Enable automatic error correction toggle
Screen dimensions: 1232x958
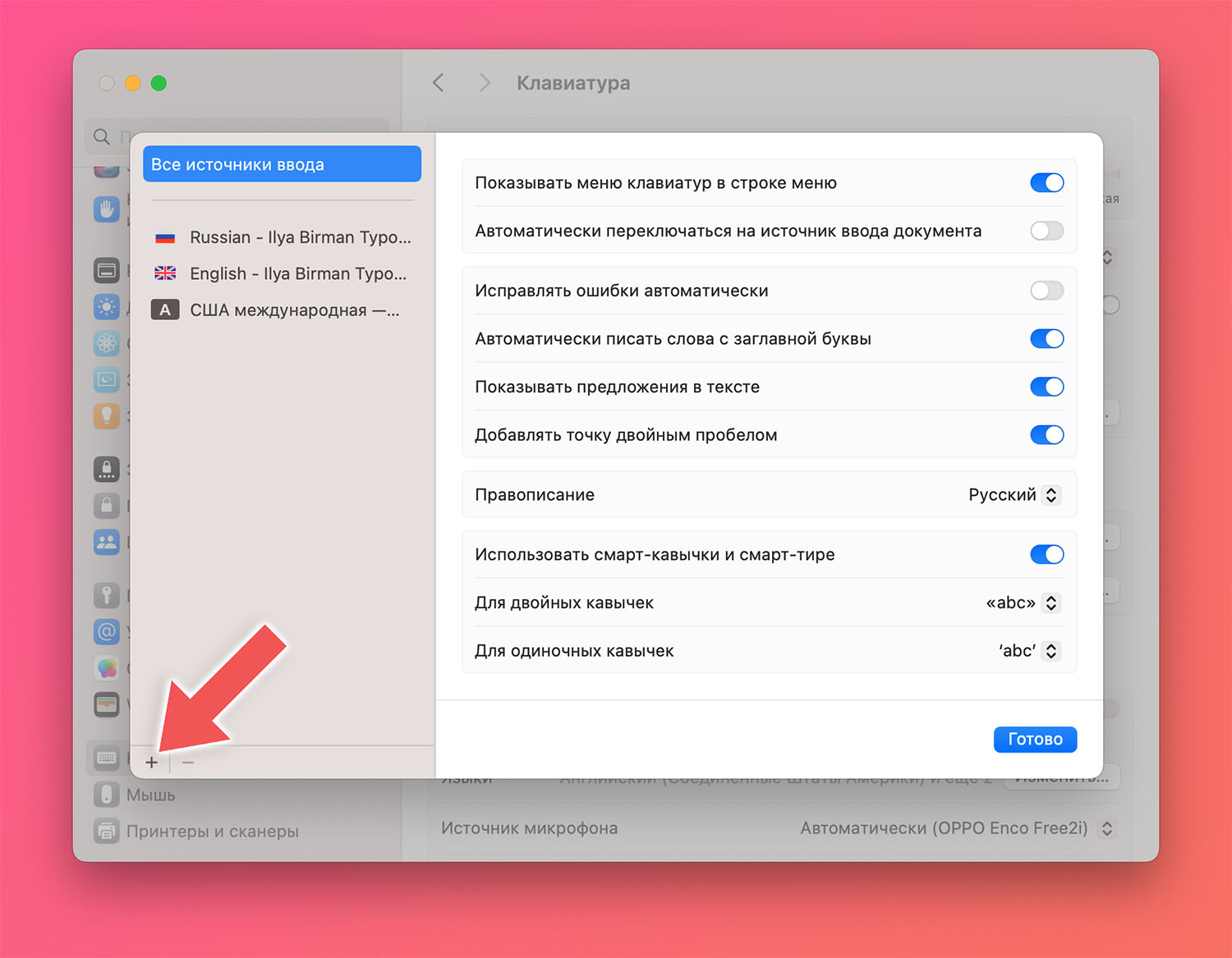[1047, 291]
